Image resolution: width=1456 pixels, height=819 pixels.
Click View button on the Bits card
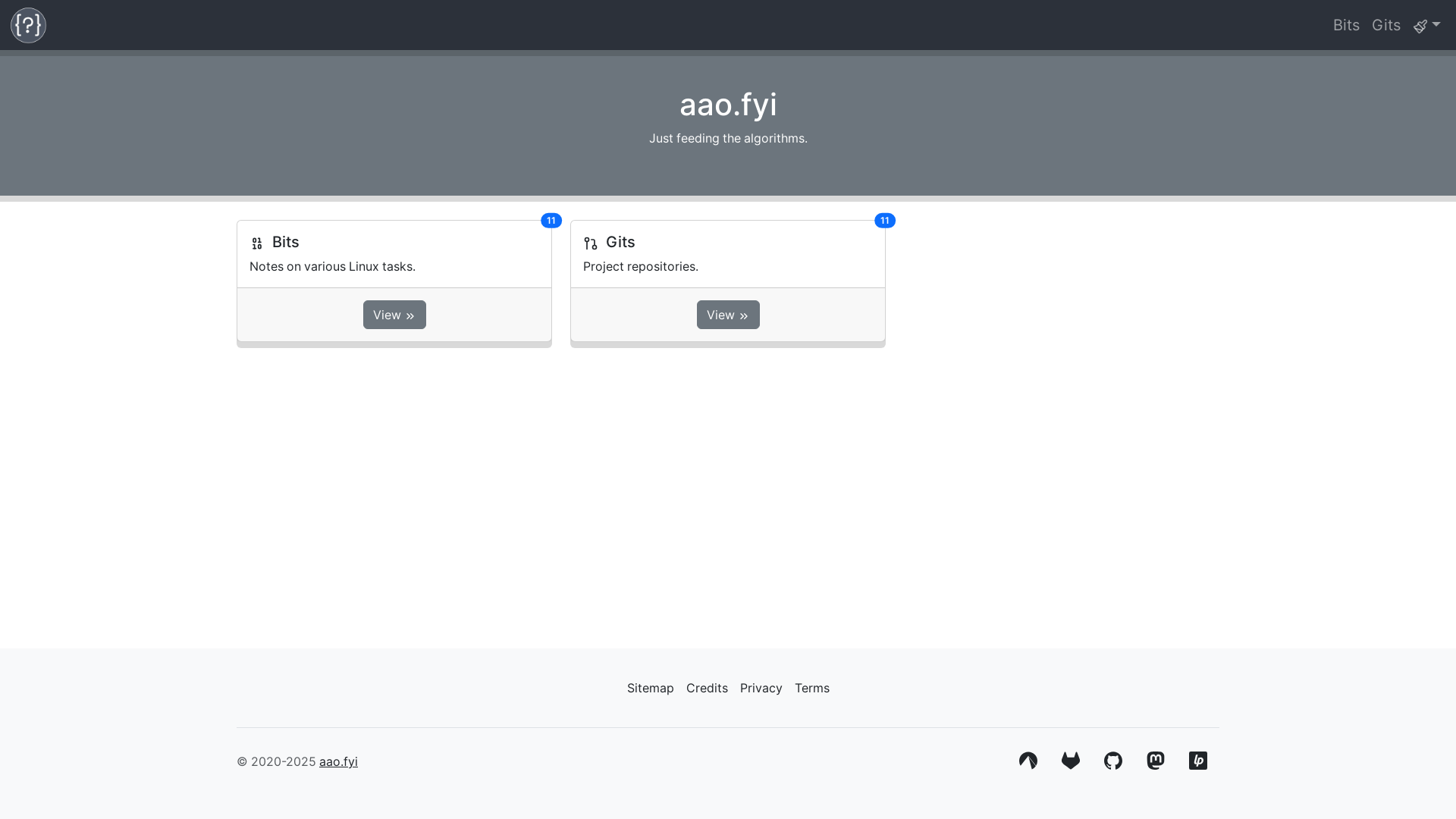click(394, 315)
